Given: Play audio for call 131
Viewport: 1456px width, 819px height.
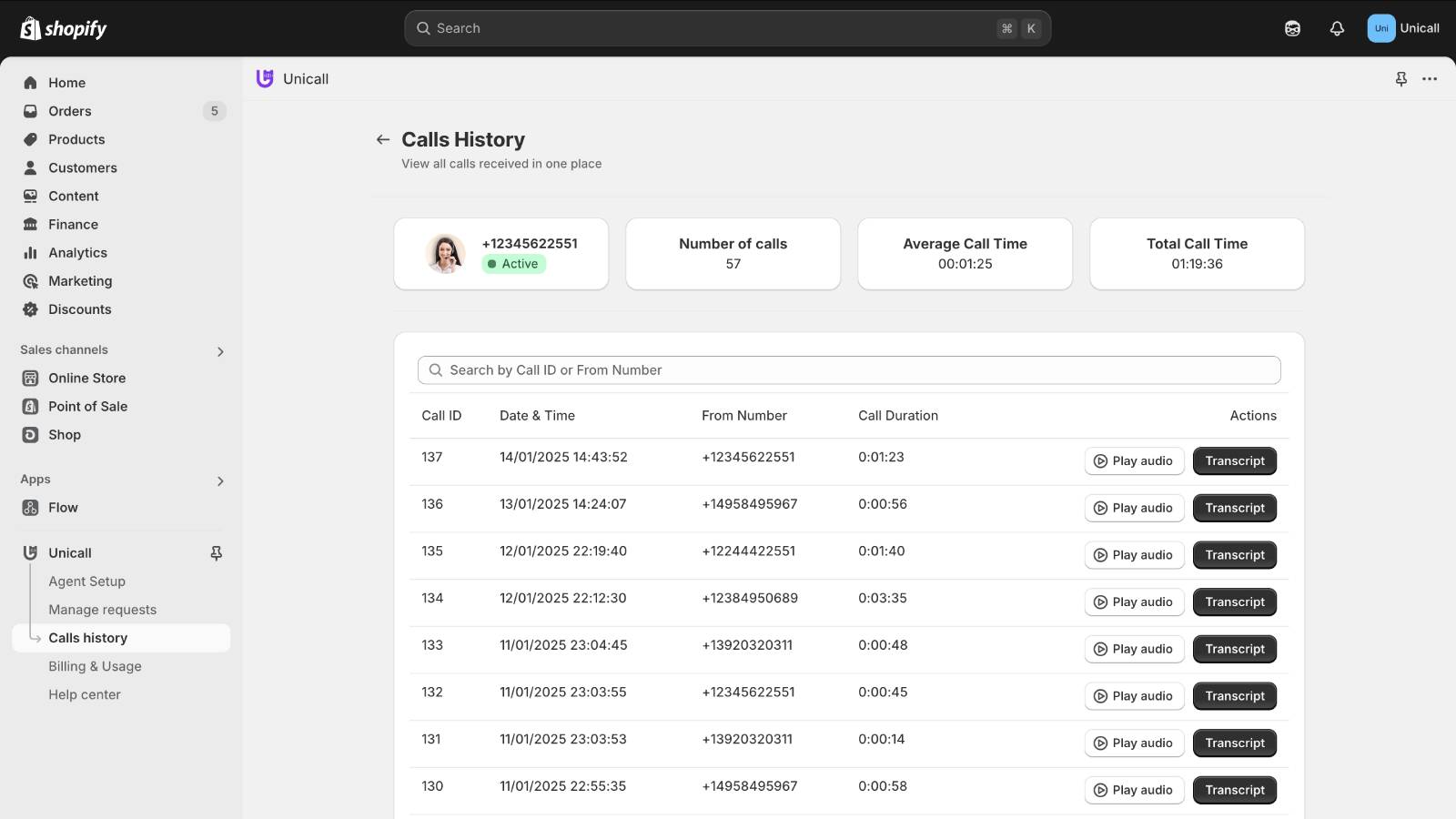Looking at the screenshot, I should (x=1134, y=743).
